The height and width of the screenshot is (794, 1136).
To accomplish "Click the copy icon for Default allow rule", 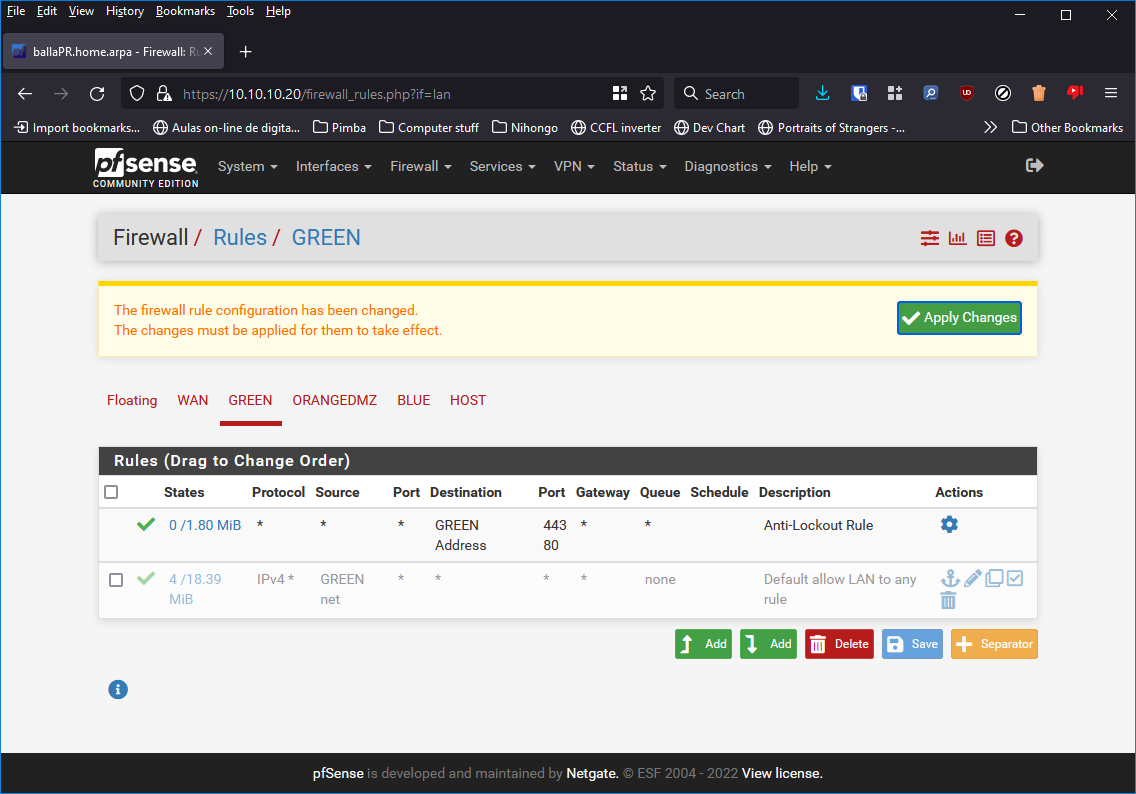I will pyautogui.click(x=994, y=579).
